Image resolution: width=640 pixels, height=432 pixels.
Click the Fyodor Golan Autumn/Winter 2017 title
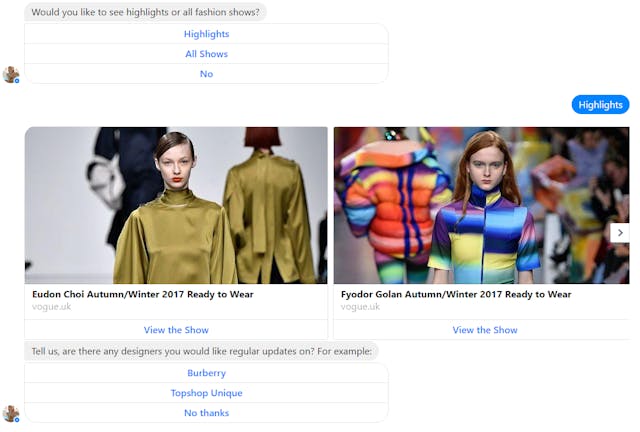[x=456, y=295]
